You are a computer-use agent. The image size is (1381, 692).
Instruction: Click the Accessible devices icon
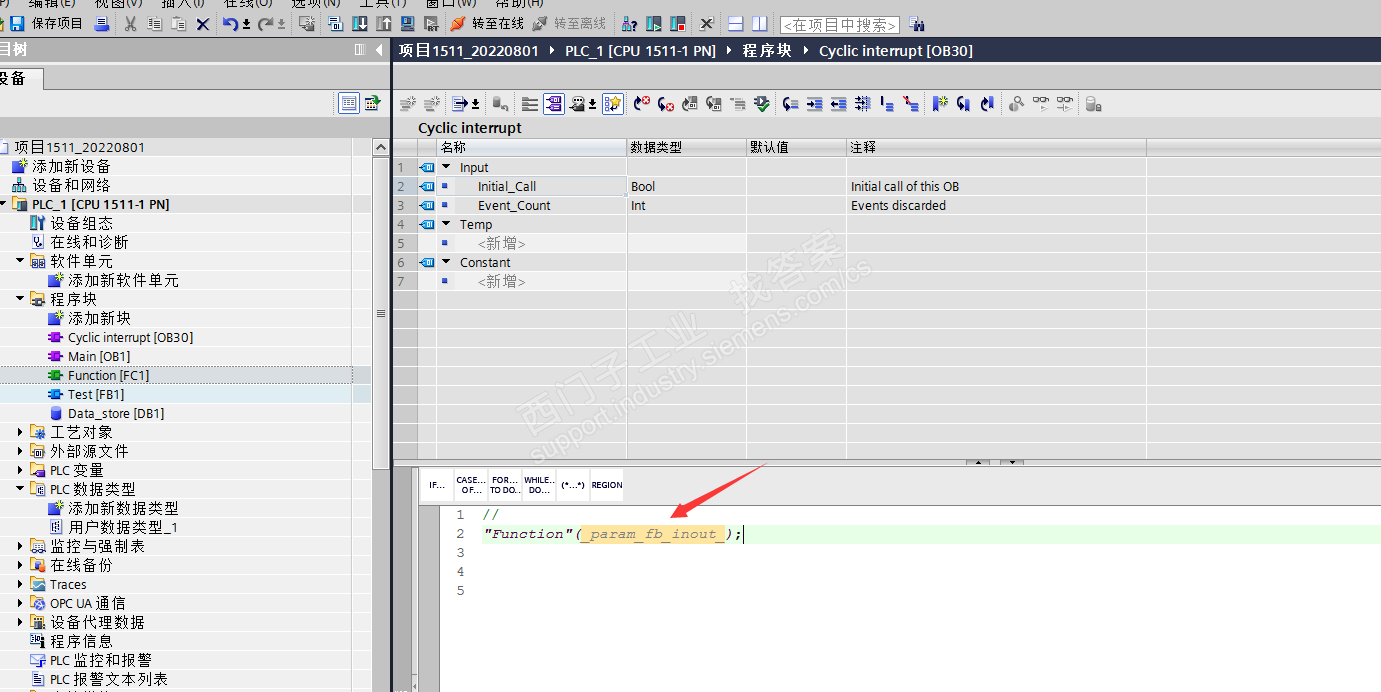[x=629, y=23]
